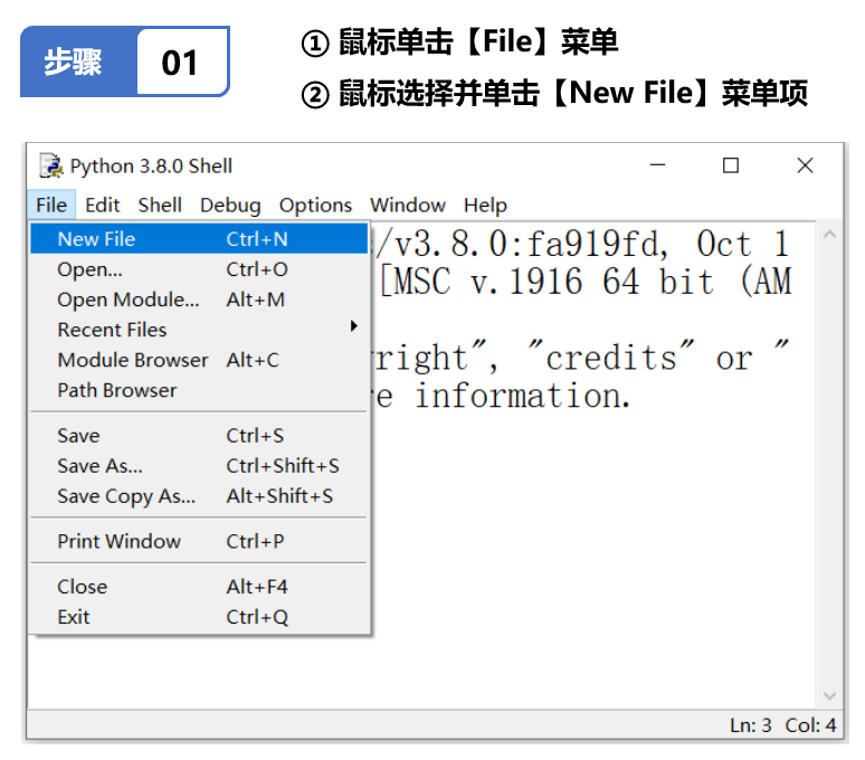Open the Debug menu
The height and width of the screenshot is (760, 865).
tap(230, 205)
